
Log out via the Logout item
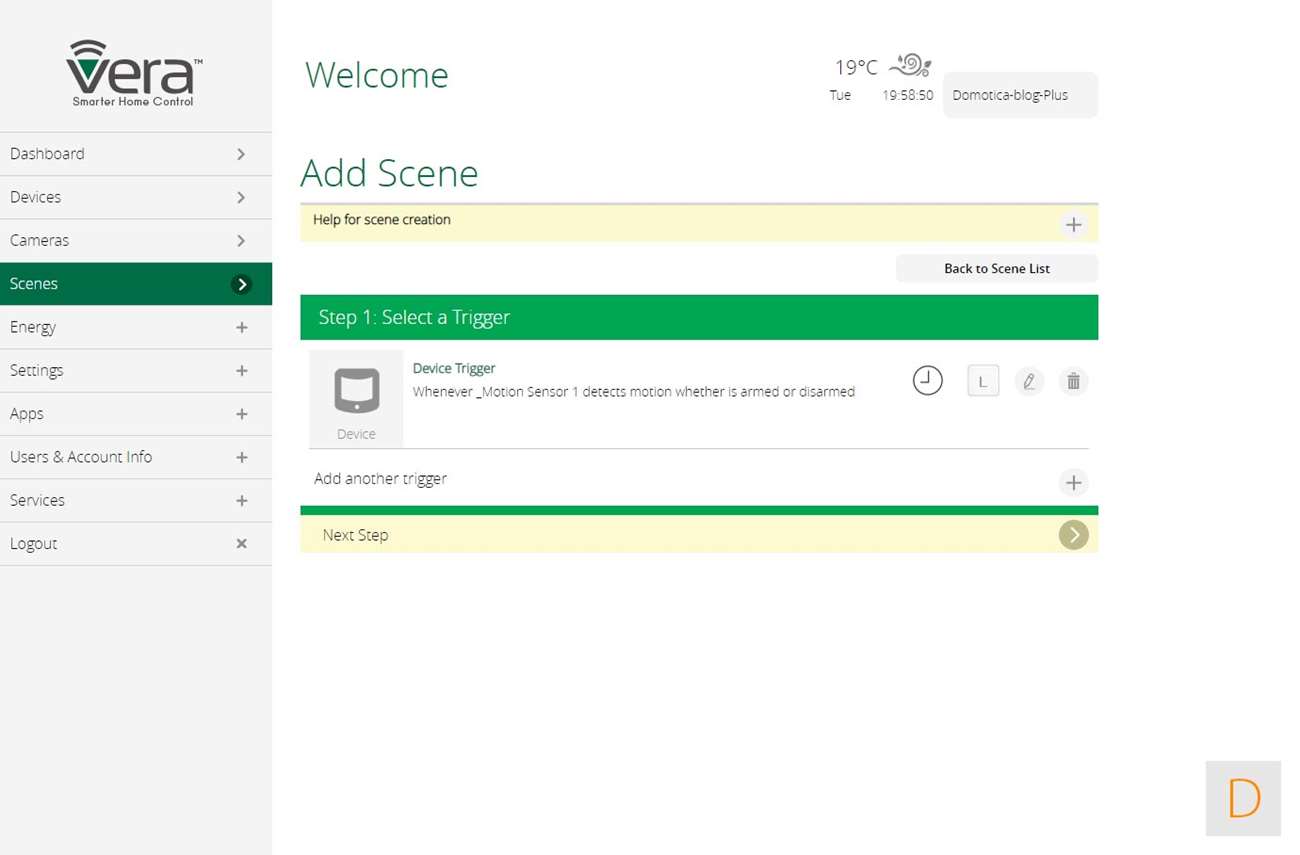pos(136,543)
